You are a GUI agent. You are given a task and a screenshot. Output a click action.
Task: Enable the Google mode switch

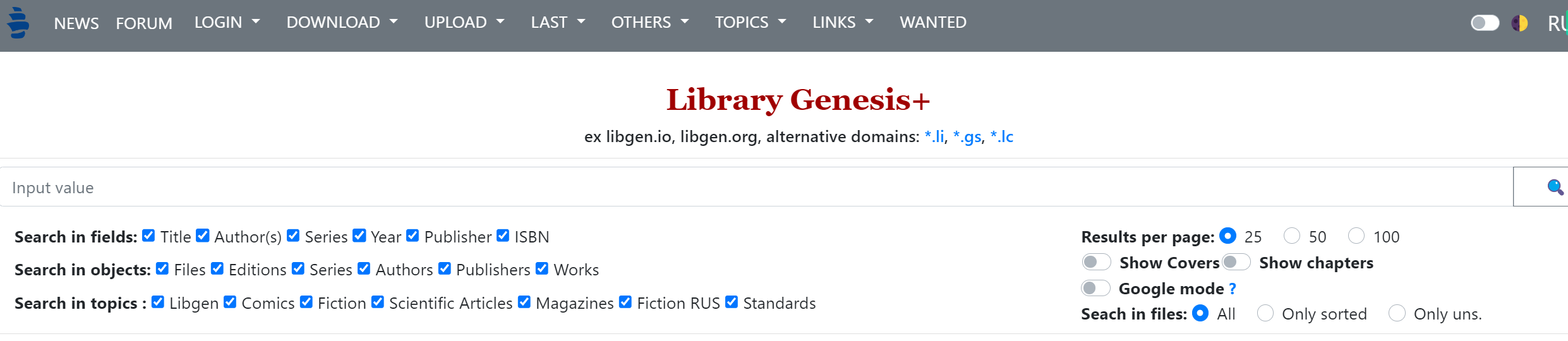click(1095, 288)
